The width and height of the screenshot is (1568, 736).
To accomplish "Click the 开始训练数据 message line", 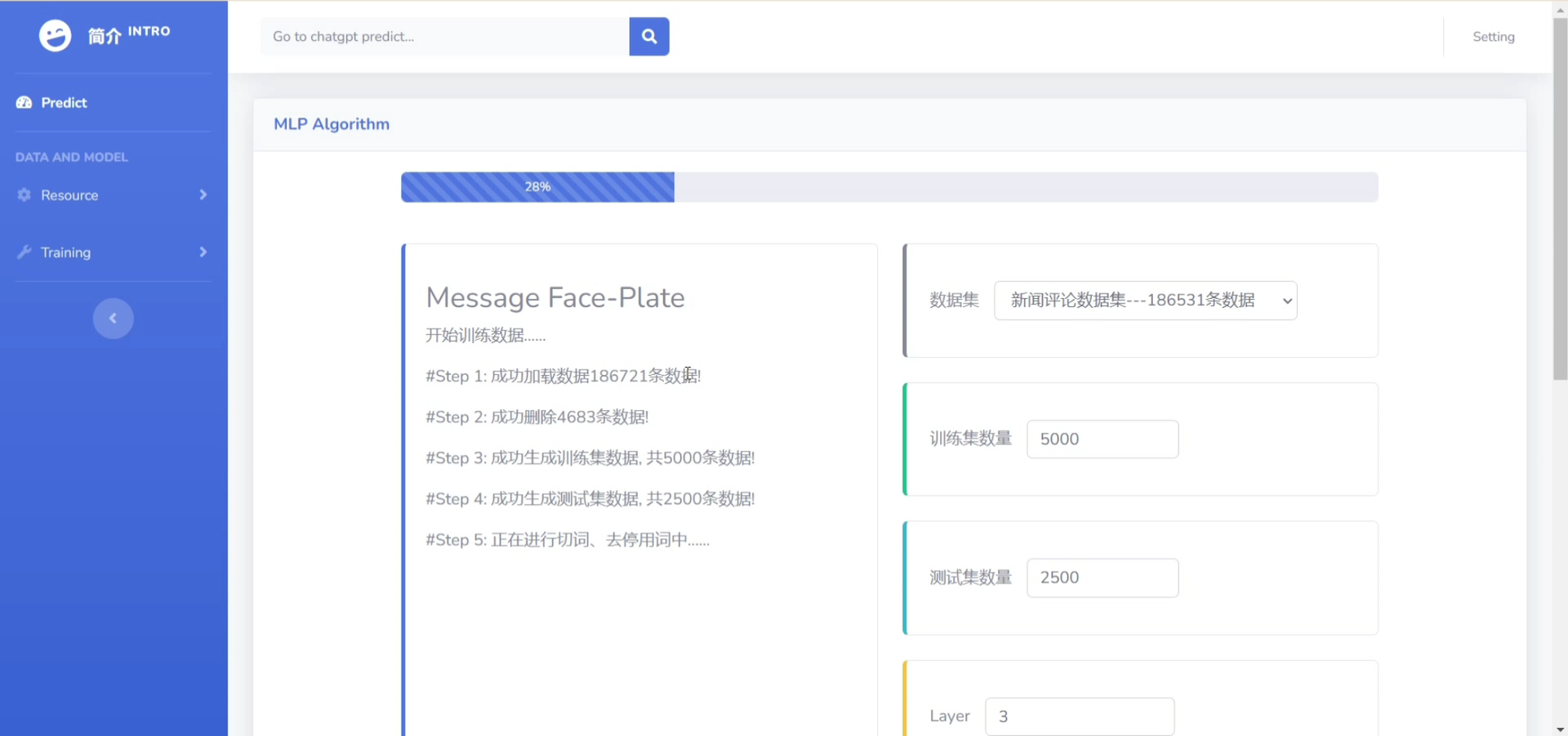I will coord(486,336).
